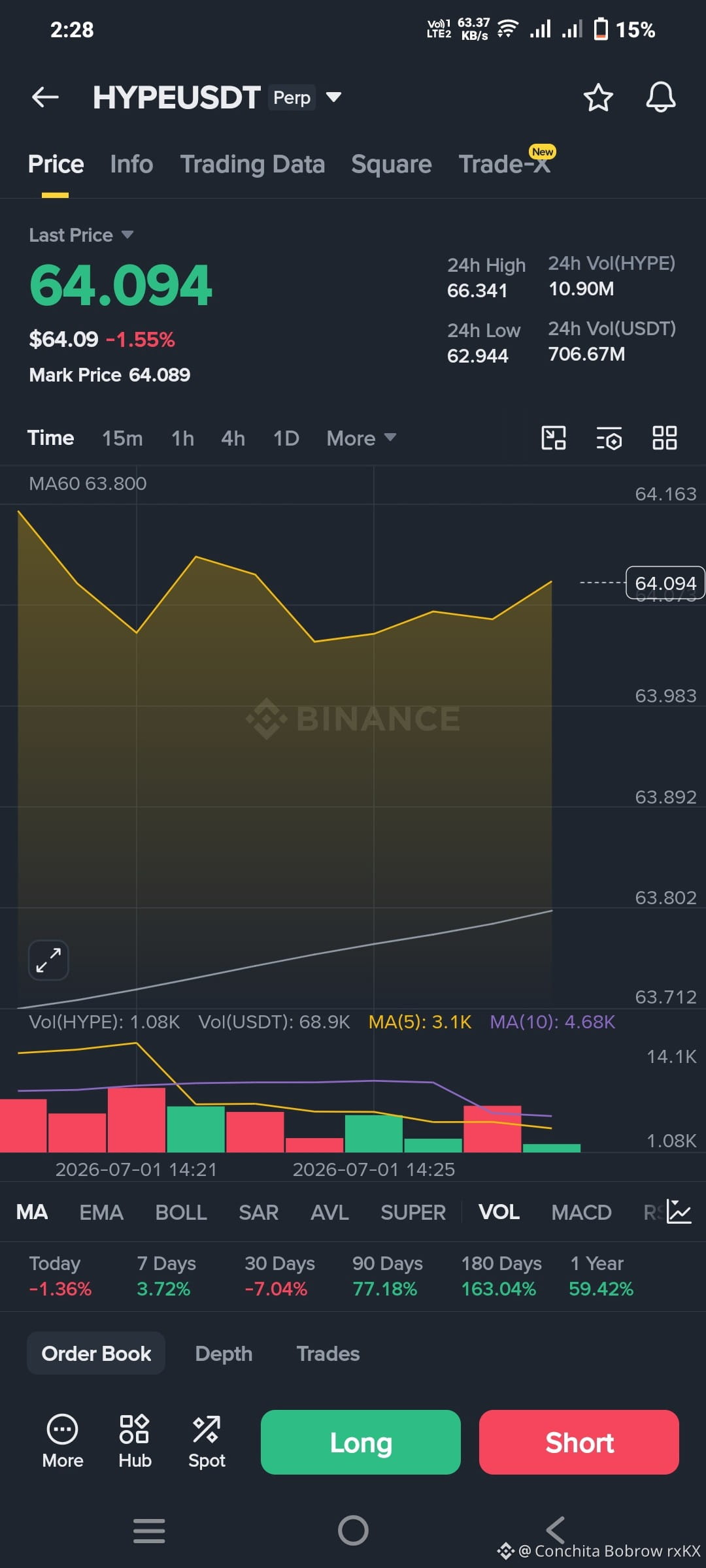
Task: Expand chart to fullscreen
Action: click(x=48, y=960)
